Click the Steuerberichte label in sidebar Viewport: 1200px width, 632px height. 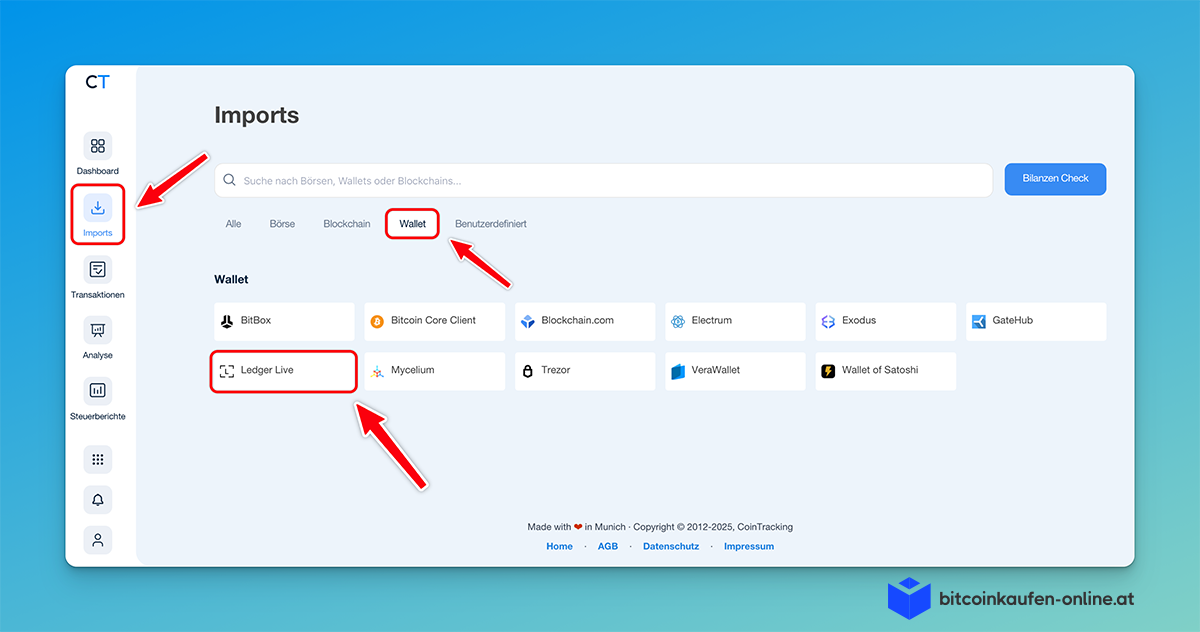(98, 416)
